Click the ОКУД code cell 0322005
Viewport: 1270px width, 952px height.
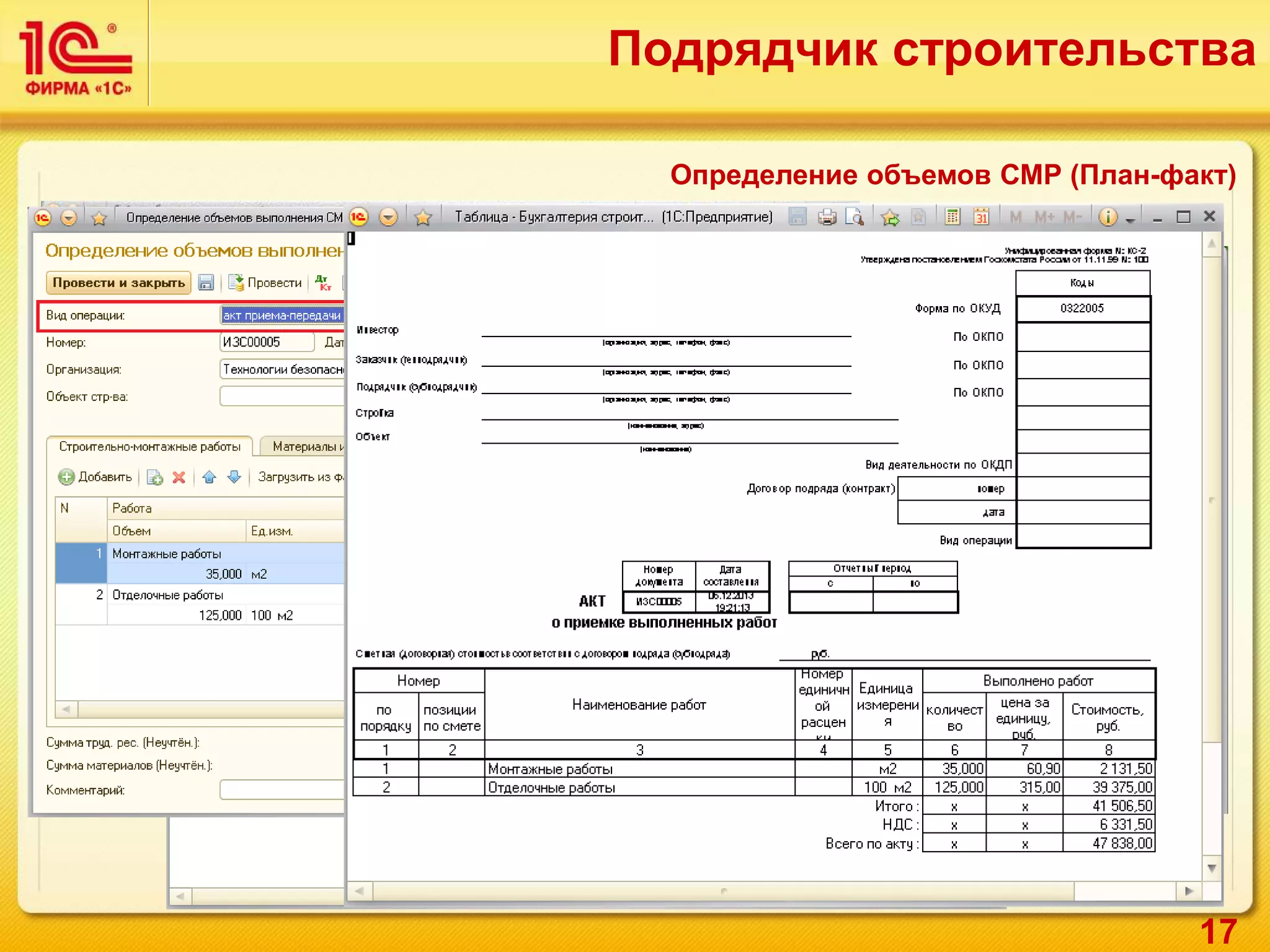click(x=1083, y=309)
